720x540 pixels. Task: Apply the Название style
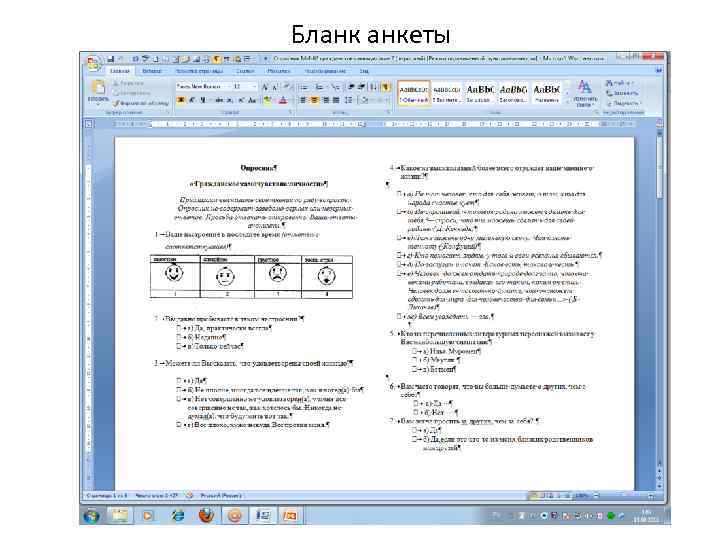(546, 93)
